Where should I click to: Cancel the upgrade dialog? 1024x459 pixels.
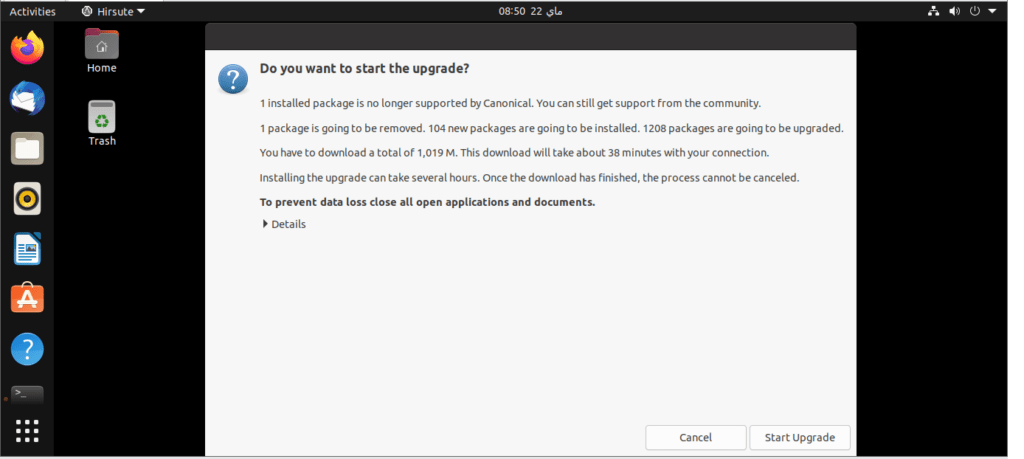[x=696, y=437]
